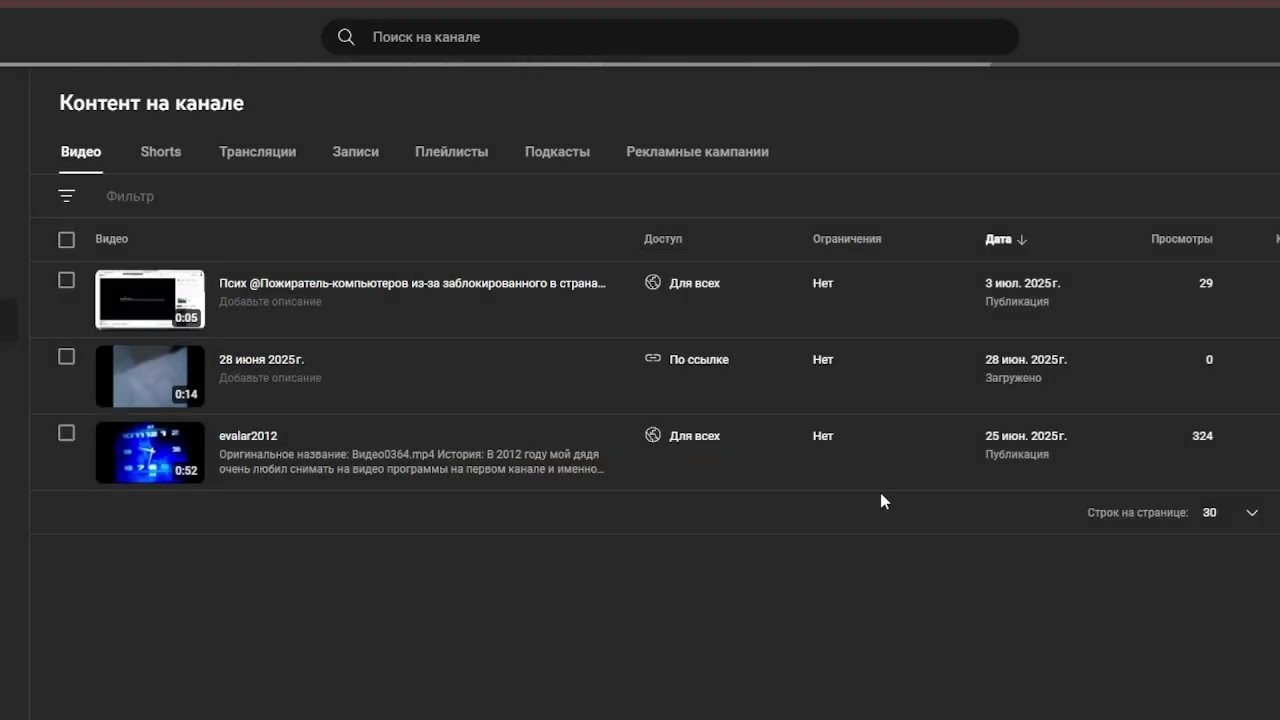The height and width of the screenshot is (720, 1280).
Task: Click the sort arrow next to Дата
Action: coord(1021,240)
